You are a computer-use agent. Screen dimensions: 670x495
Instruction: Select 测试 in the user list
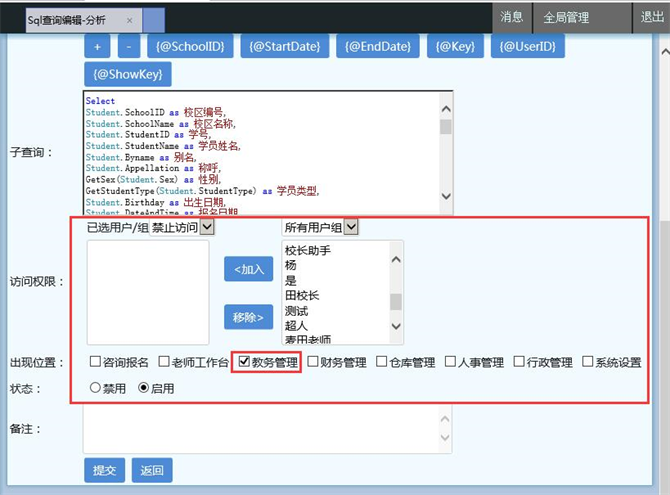pos(296,311)
